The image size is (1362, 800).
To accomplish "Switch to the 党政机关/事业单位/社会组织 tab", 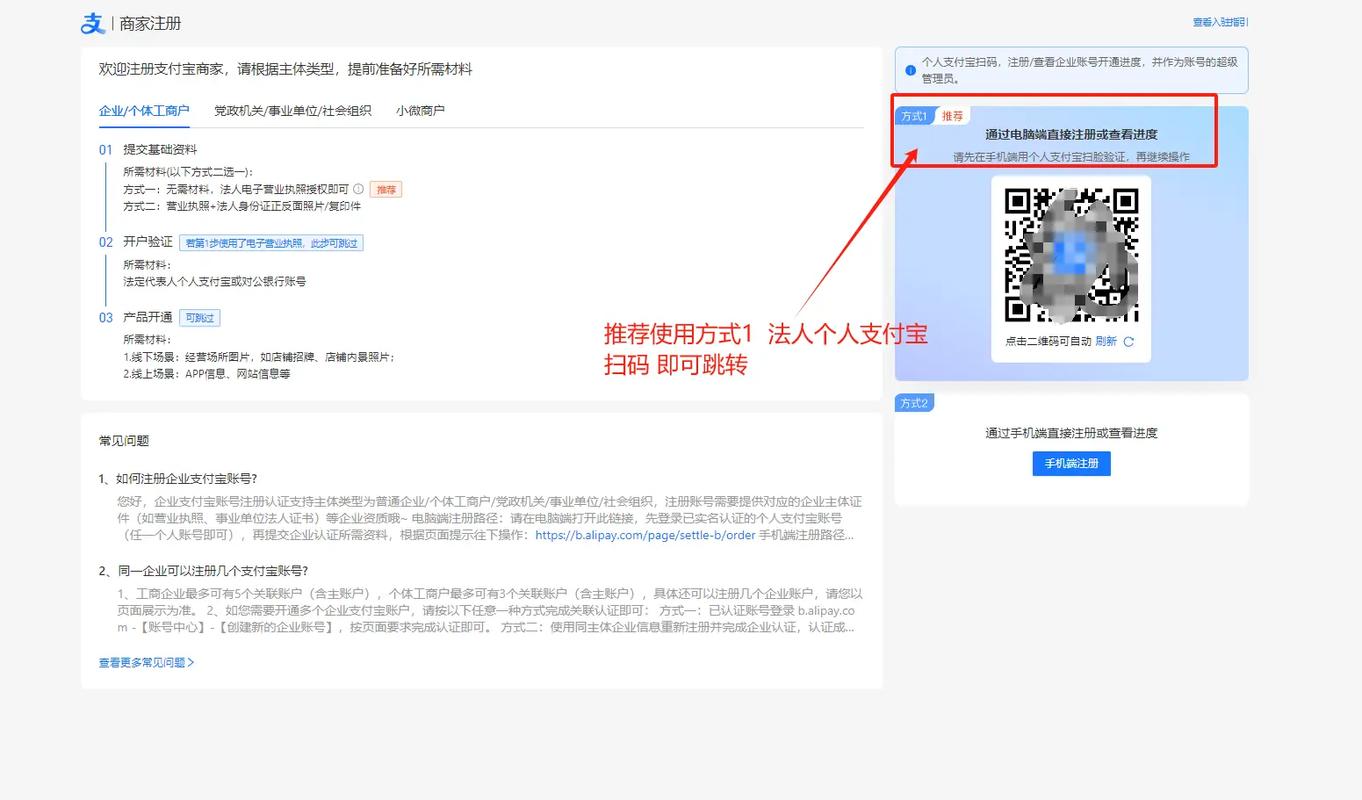I will (293, 111).
